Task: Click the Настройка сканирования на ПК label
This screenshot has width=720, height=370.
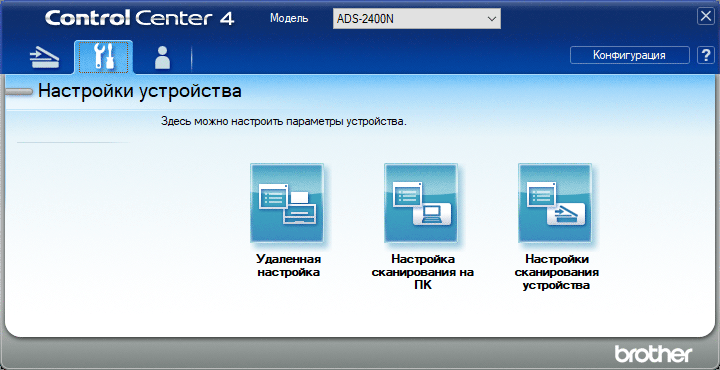Action: [422, 272]
